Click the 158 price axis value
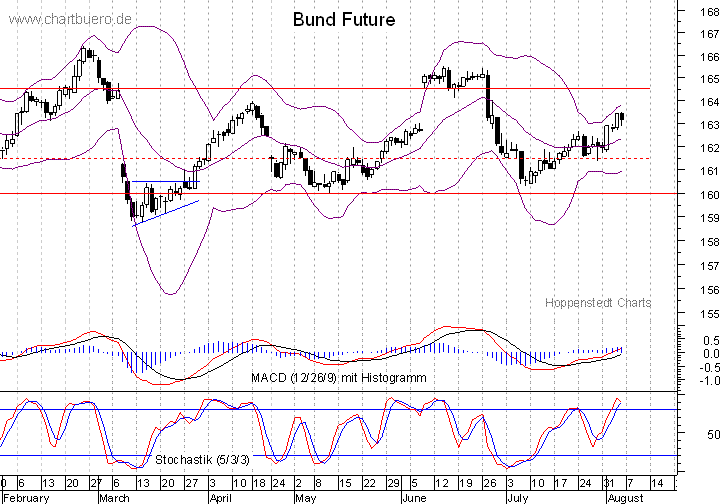The height and width of the screenshot is (504, 723). (709, 242)
